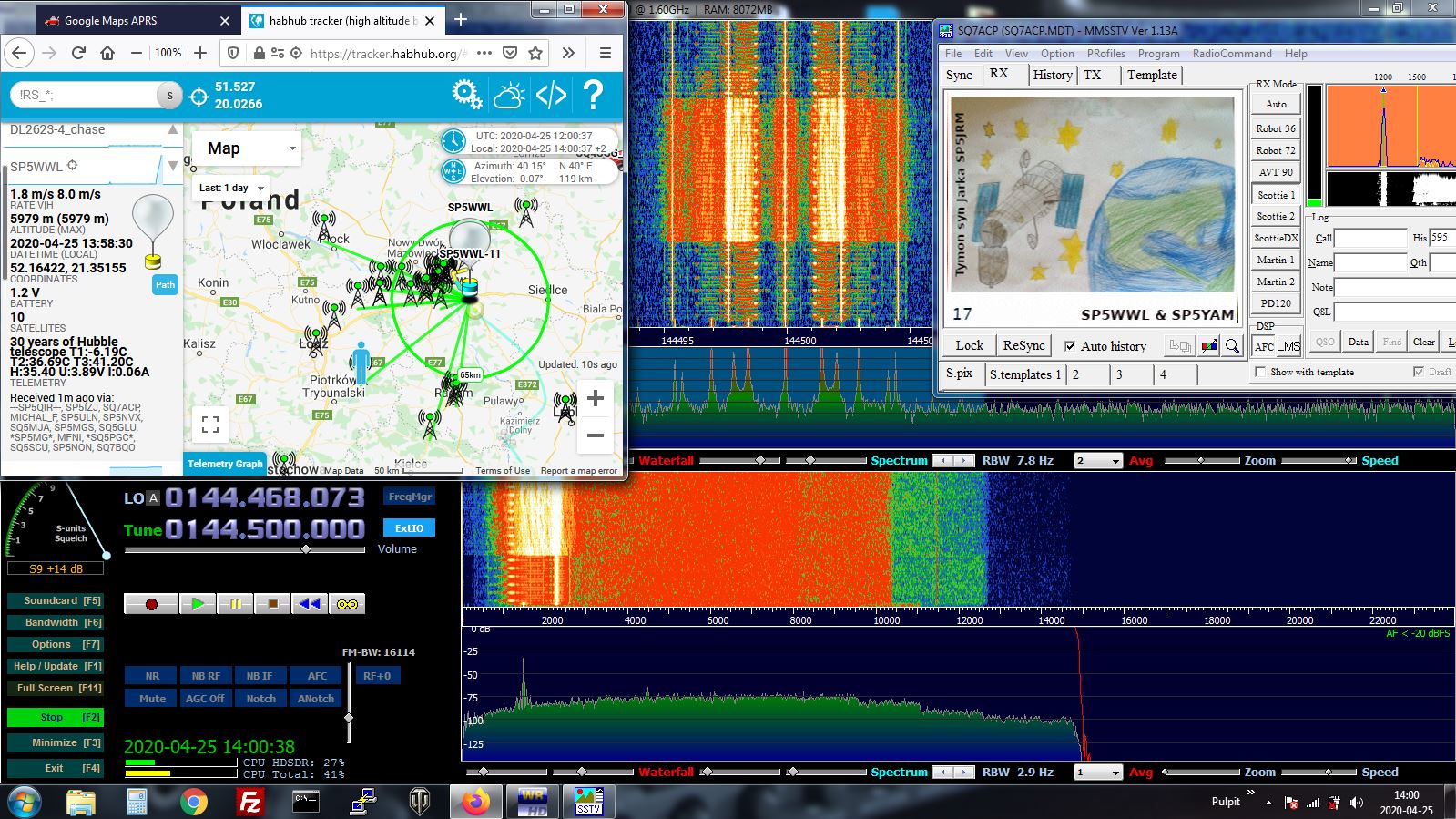
Task: Open the PRofiles menu in MMSSTV
Action: click(1105, 54)
